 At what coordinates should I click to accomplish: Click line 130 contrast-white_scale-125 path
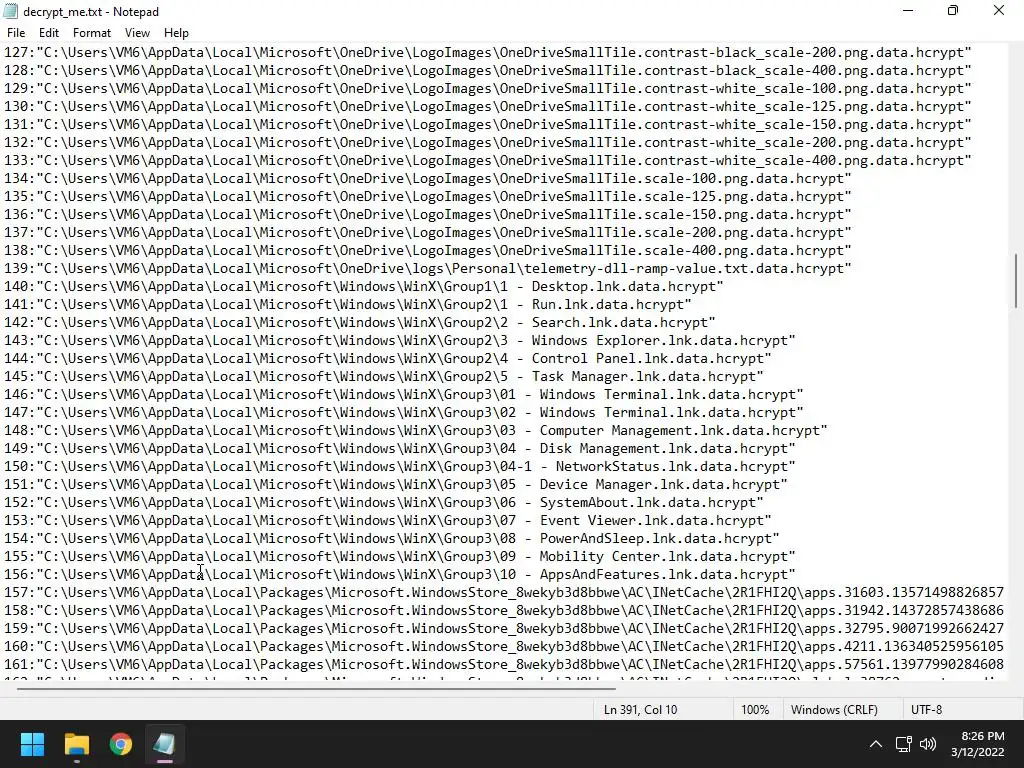point(488,106)
